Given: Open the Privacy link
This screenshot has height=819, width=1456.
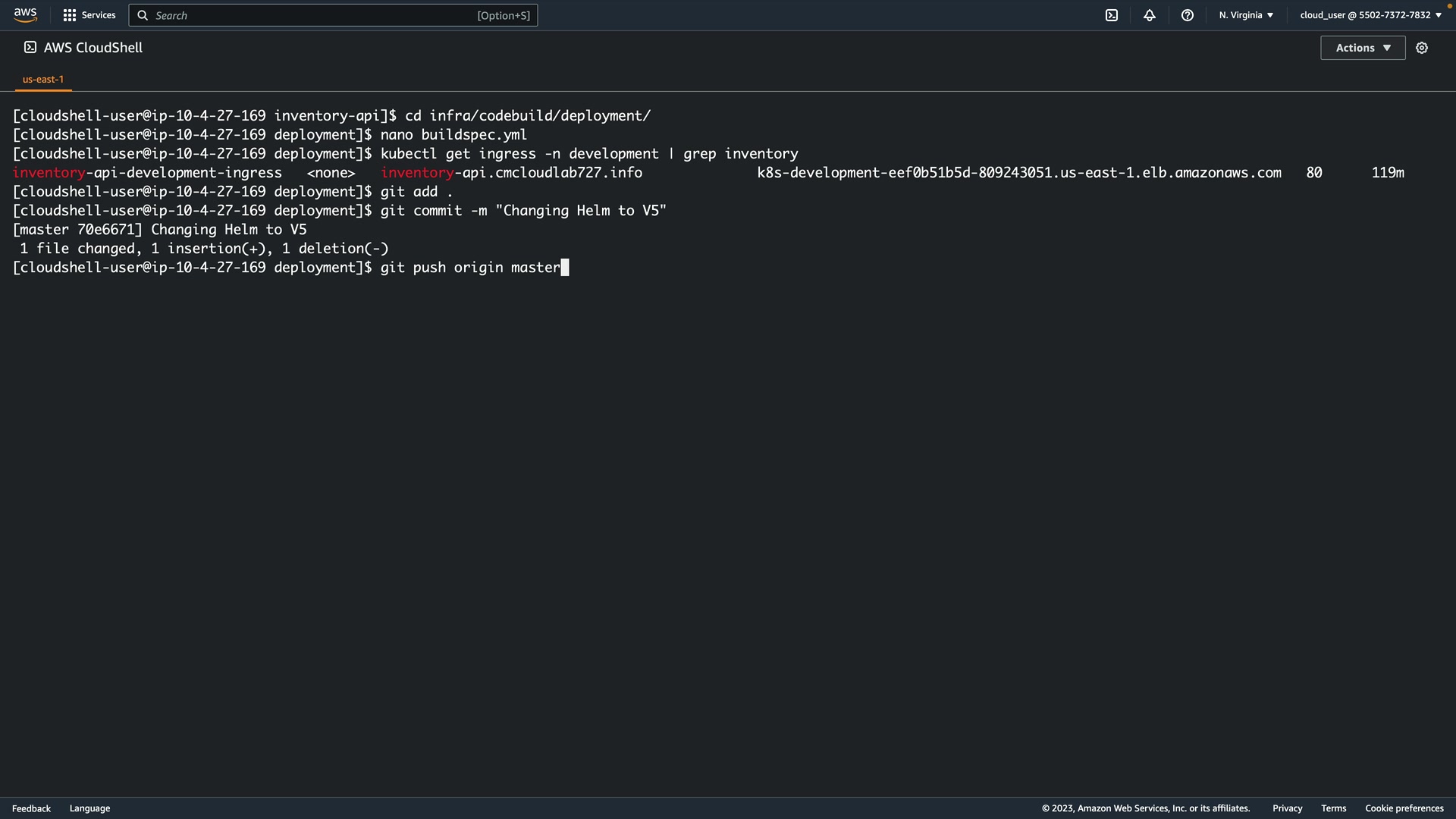Looking at the screenshot, I should click(x=1287, y=808).
